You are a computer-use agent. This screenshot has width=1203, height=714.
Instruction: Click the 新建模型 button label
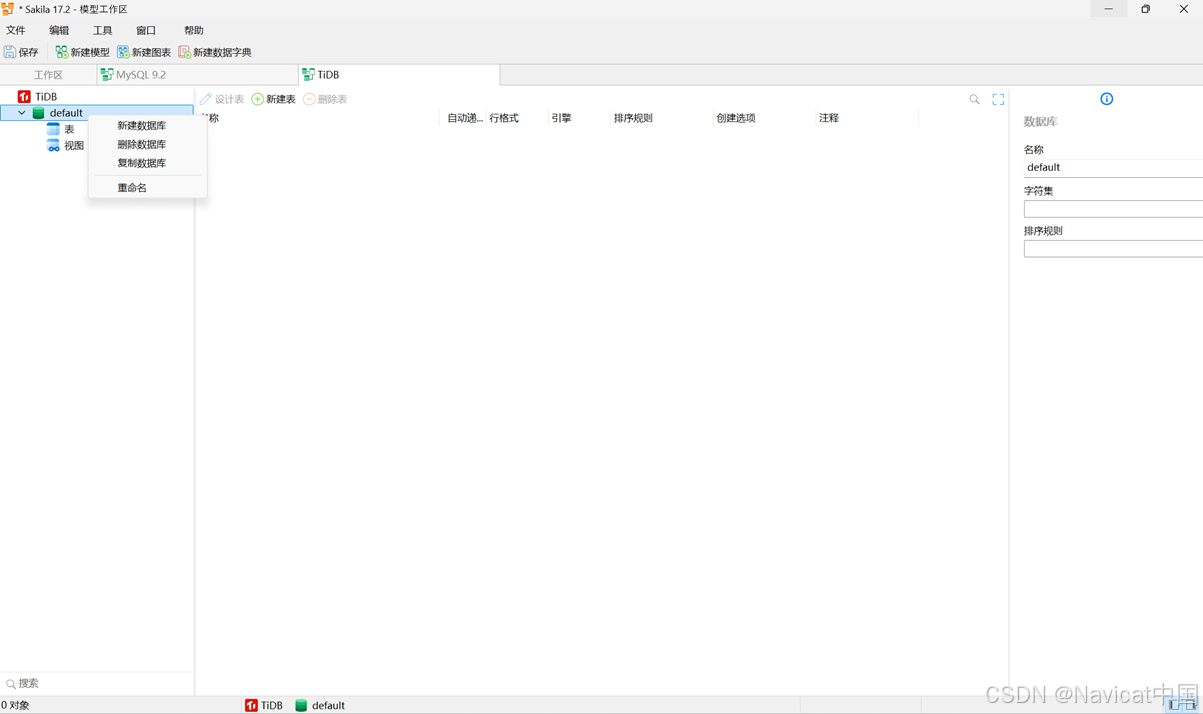[x=90, y=52]
